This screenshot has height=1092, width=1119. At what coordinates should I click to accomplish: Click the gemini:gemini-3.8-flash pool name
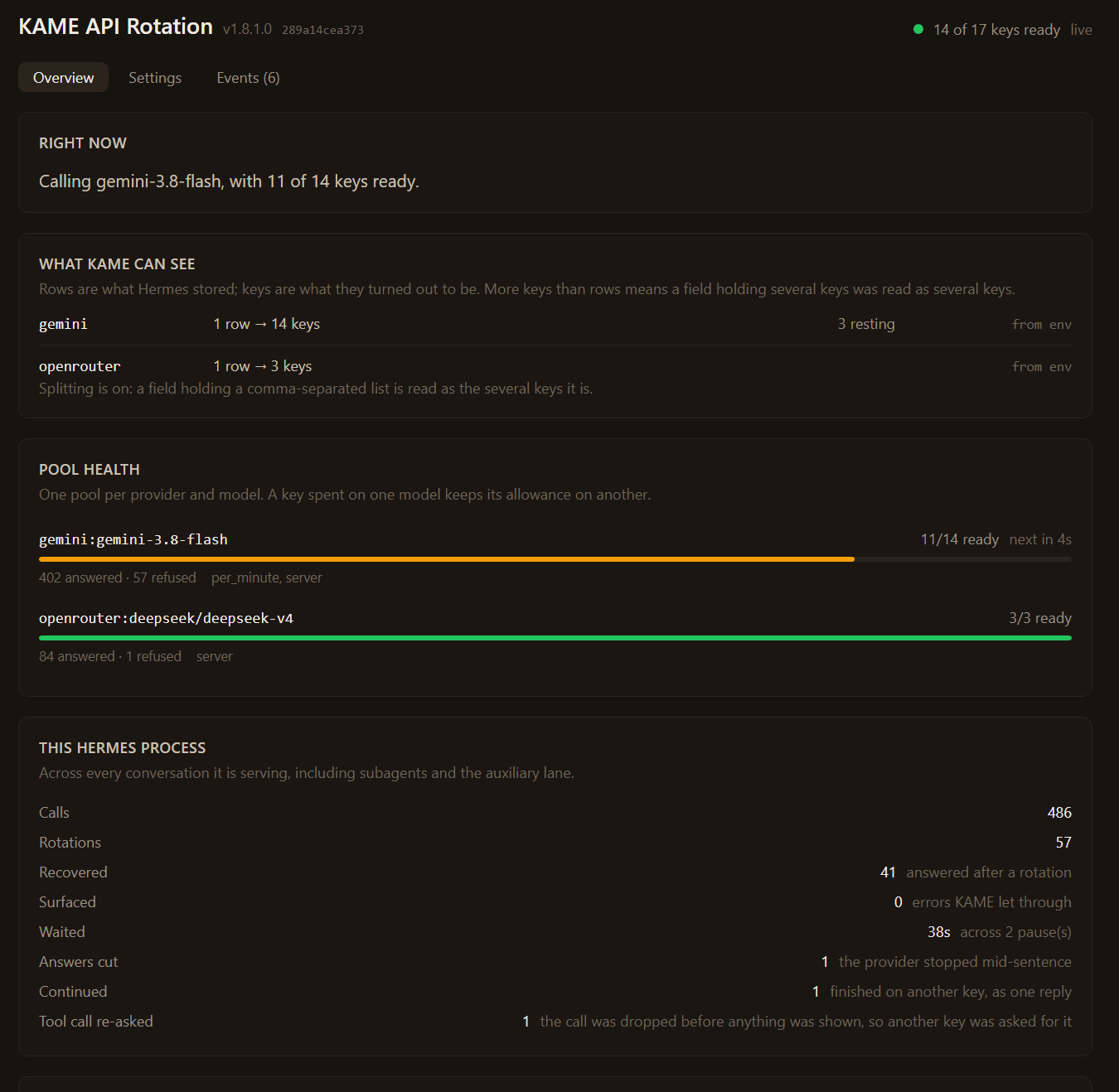(x=133, y=539)
